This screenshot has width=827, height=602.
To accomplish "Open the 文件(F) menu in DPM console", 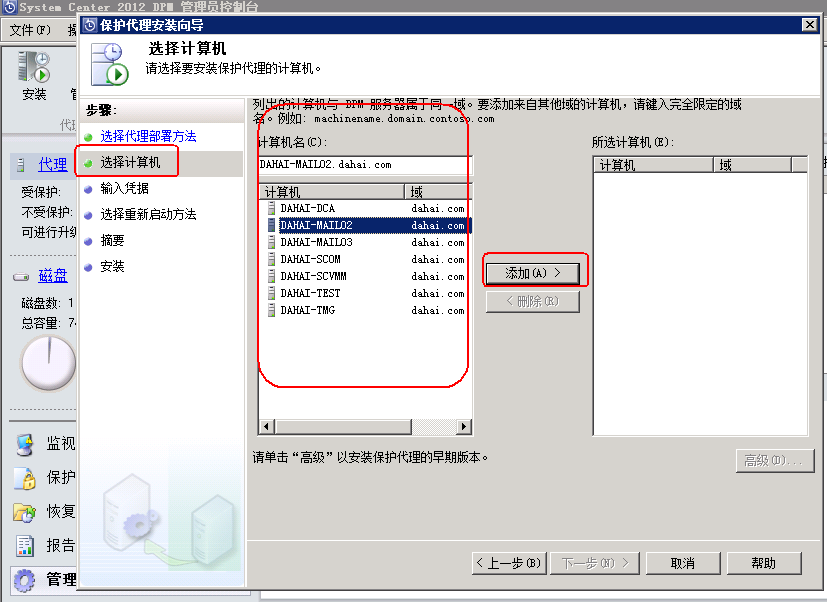I will click(30, 30).
